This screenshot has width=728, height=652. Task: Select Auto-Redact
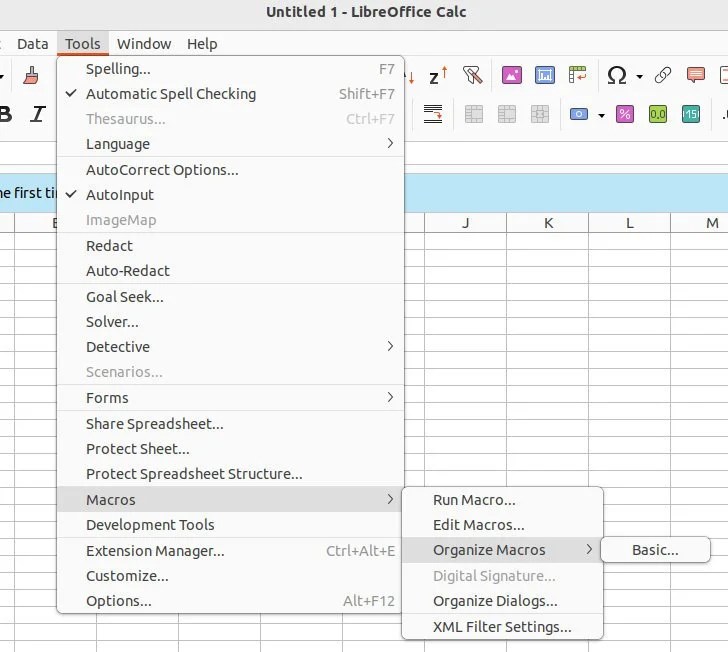coord(230,271)
